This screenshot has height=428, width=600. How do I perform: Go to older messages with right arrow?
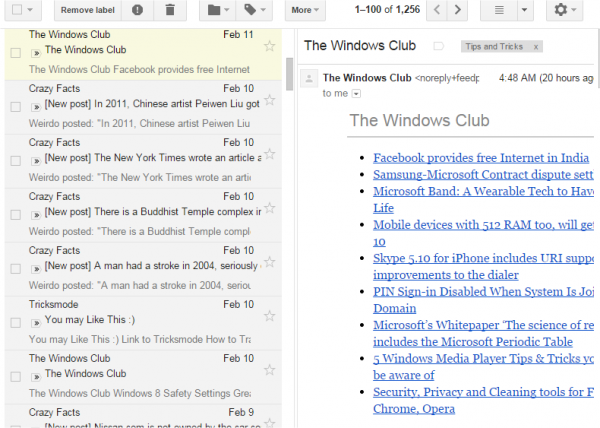[457, 10]
